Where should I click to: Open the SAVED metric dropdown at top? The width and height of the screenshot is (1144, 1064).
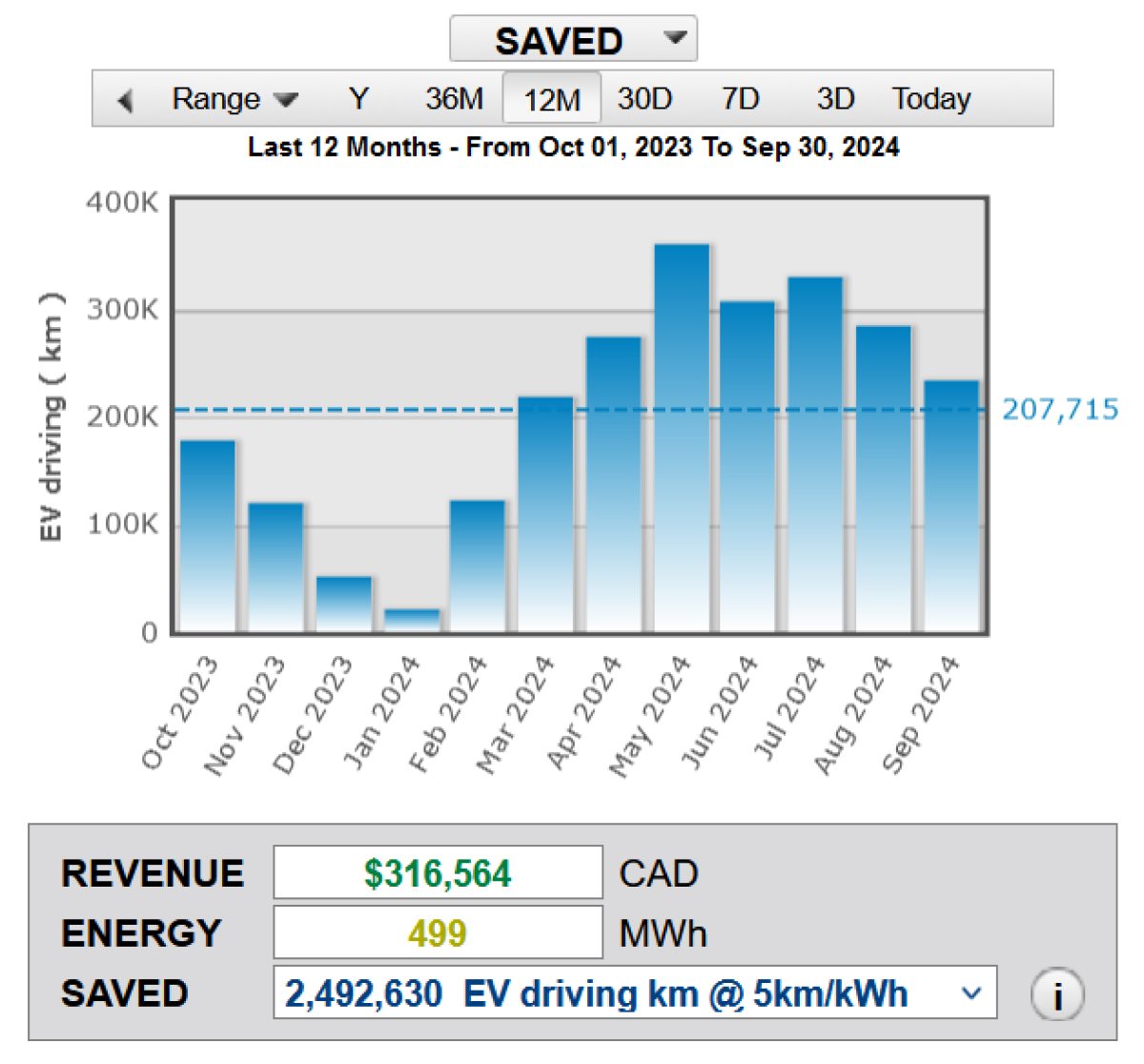[x=573, y=40]
